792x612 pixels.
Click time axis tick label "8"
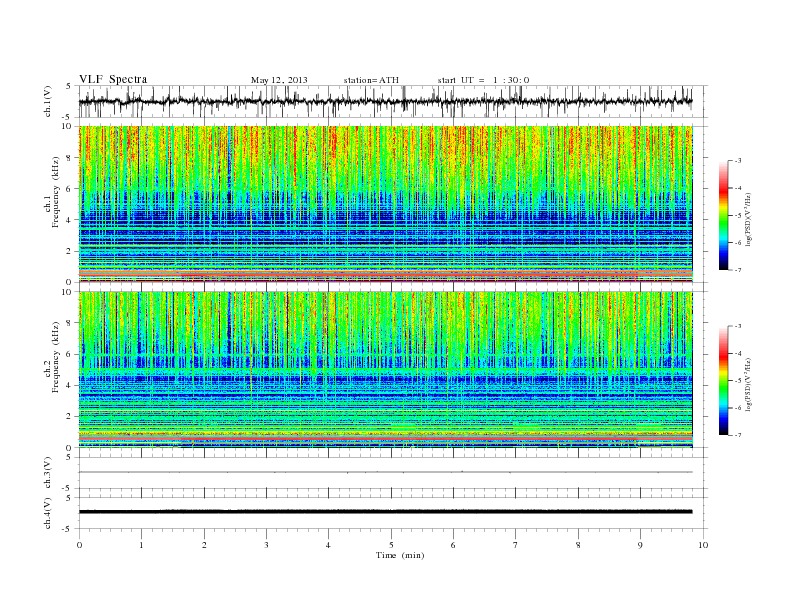point(578,545)
